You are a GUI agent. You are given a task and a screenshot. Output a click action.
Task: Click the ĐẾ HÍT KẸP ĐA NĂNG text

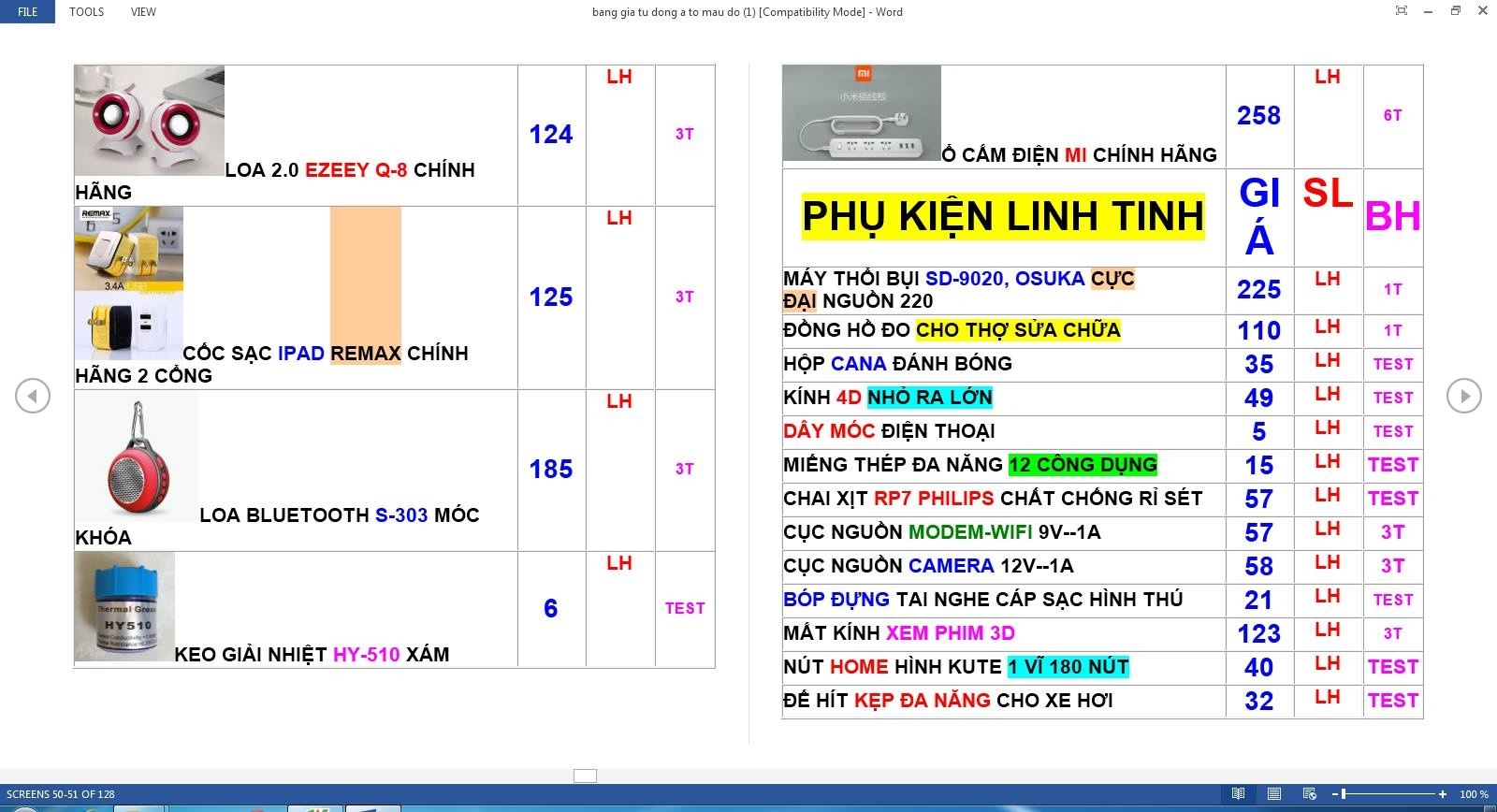click(x=948, y=701)
